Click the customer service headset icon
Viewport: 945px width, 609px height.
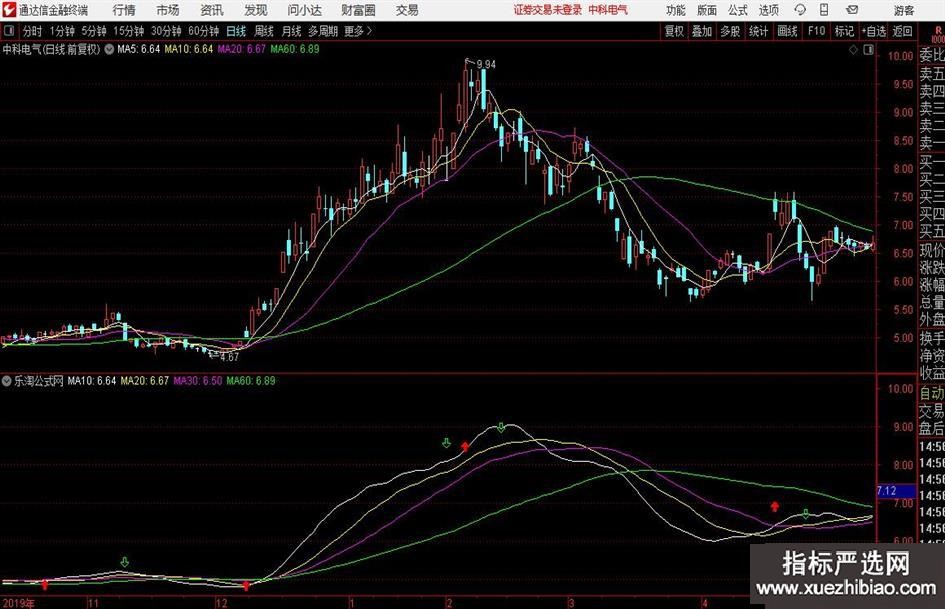point(800,10)
